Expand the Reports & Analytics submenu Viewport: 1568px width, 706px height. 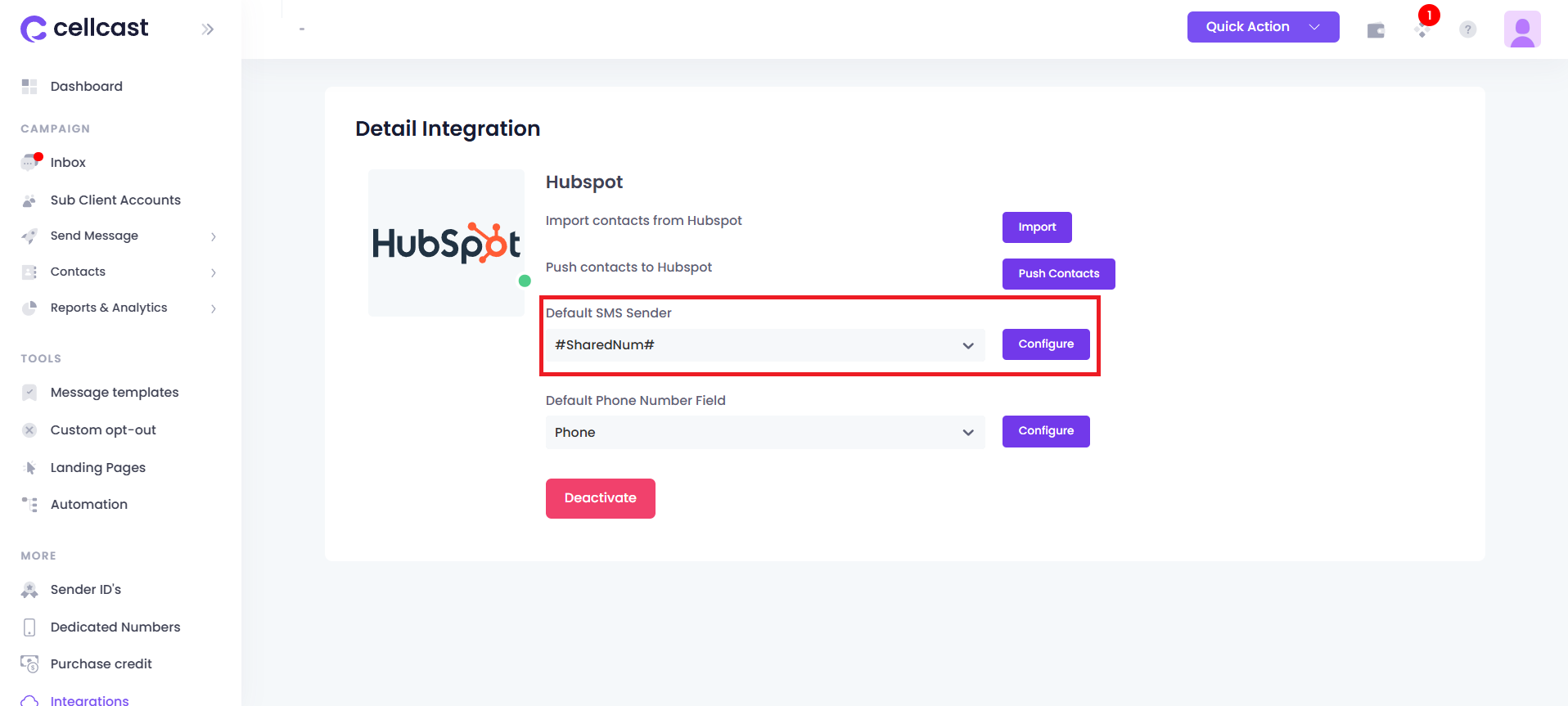point(120,308)
